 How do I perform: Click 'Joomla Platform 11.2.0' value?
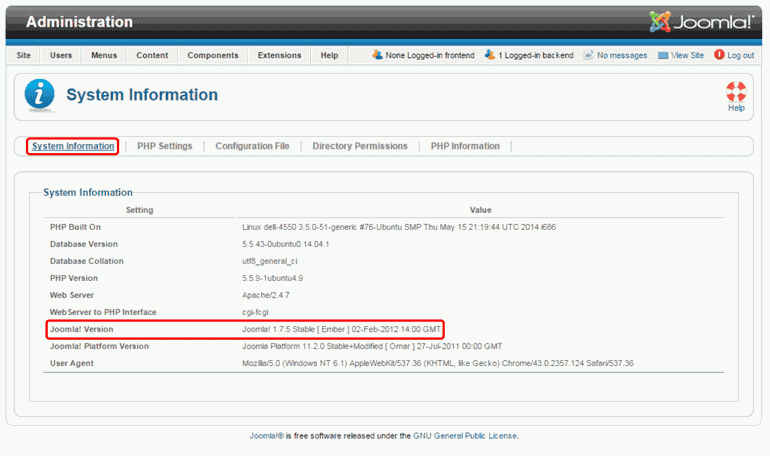(x=372, y=346)
